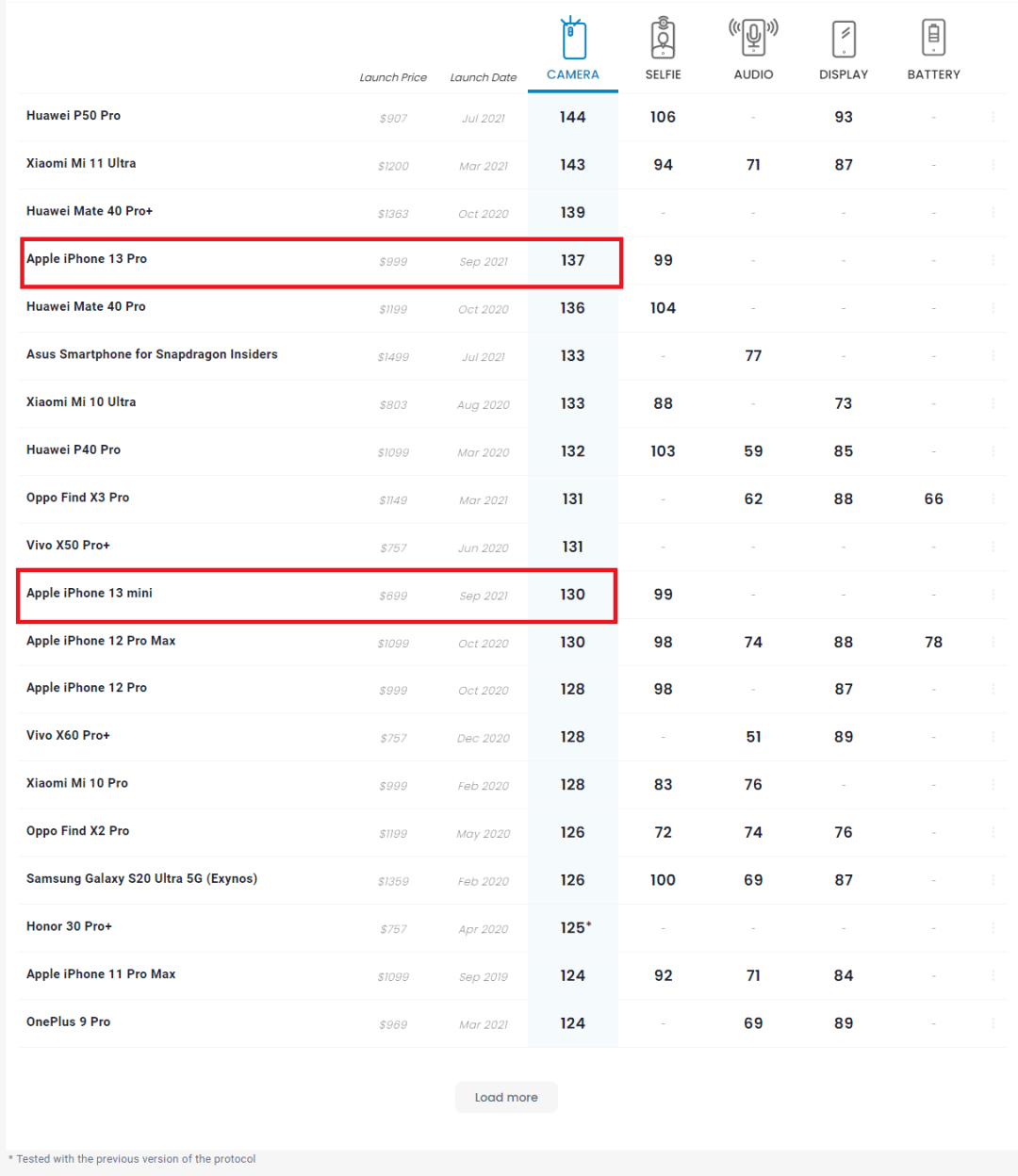
Task: Open options dots on Xiaomi Mi 11 Ultra row
Action: [993, 165]
